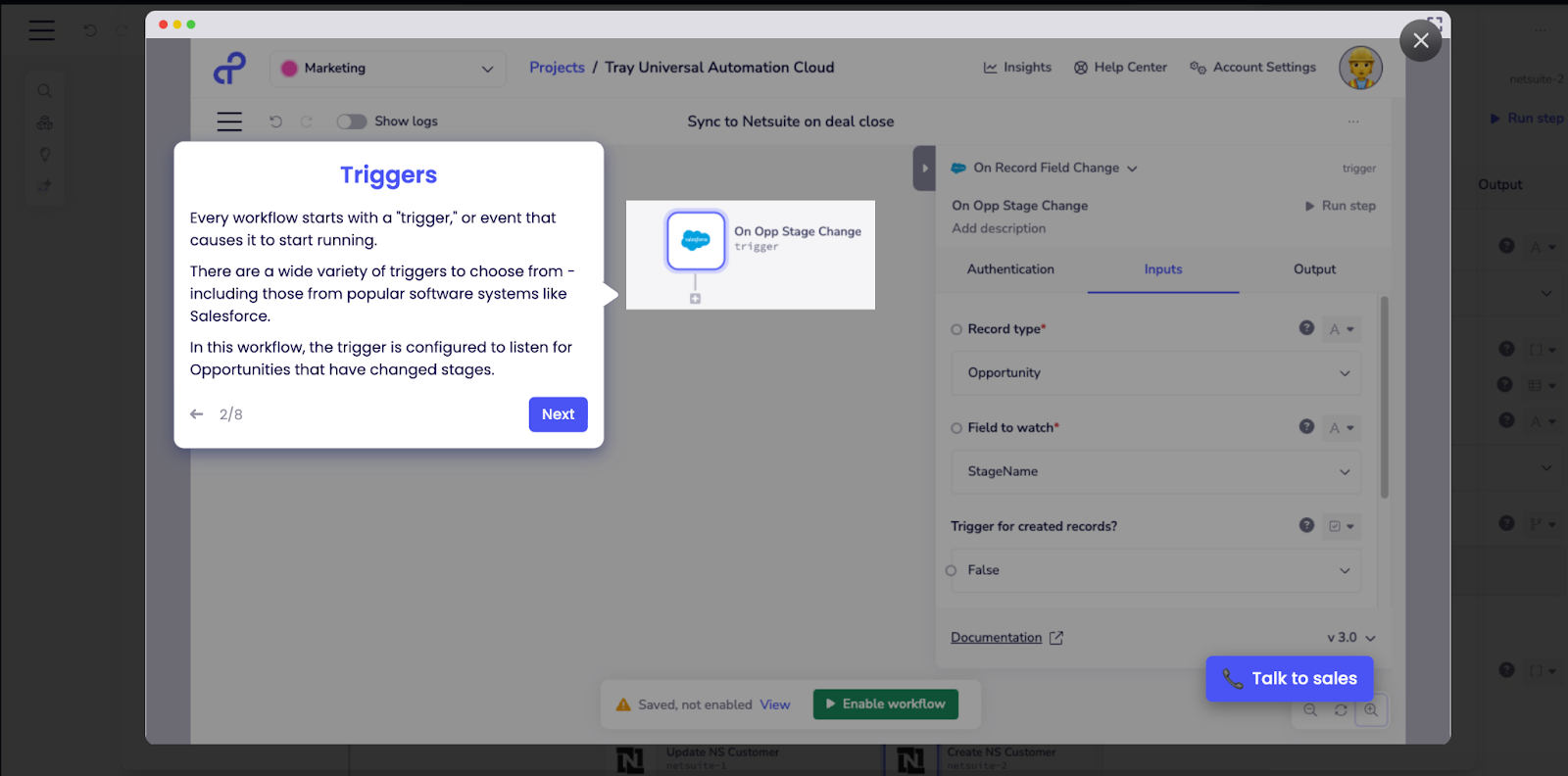1568x776 pixels.
Task: Open the user avatar in the header
Action: 1360,68
